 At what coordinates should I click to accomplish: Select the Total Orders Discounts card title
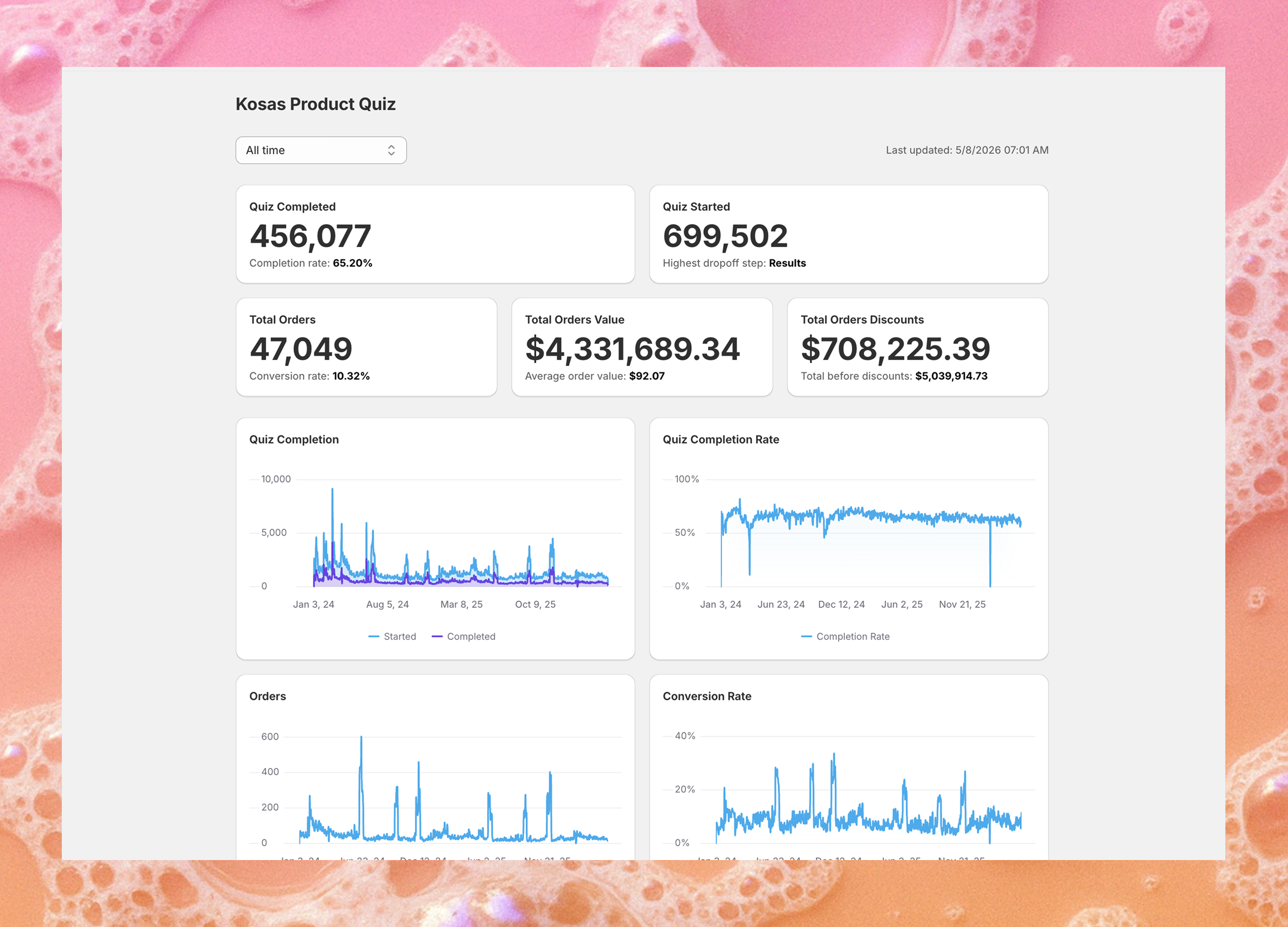click(862, 320)
